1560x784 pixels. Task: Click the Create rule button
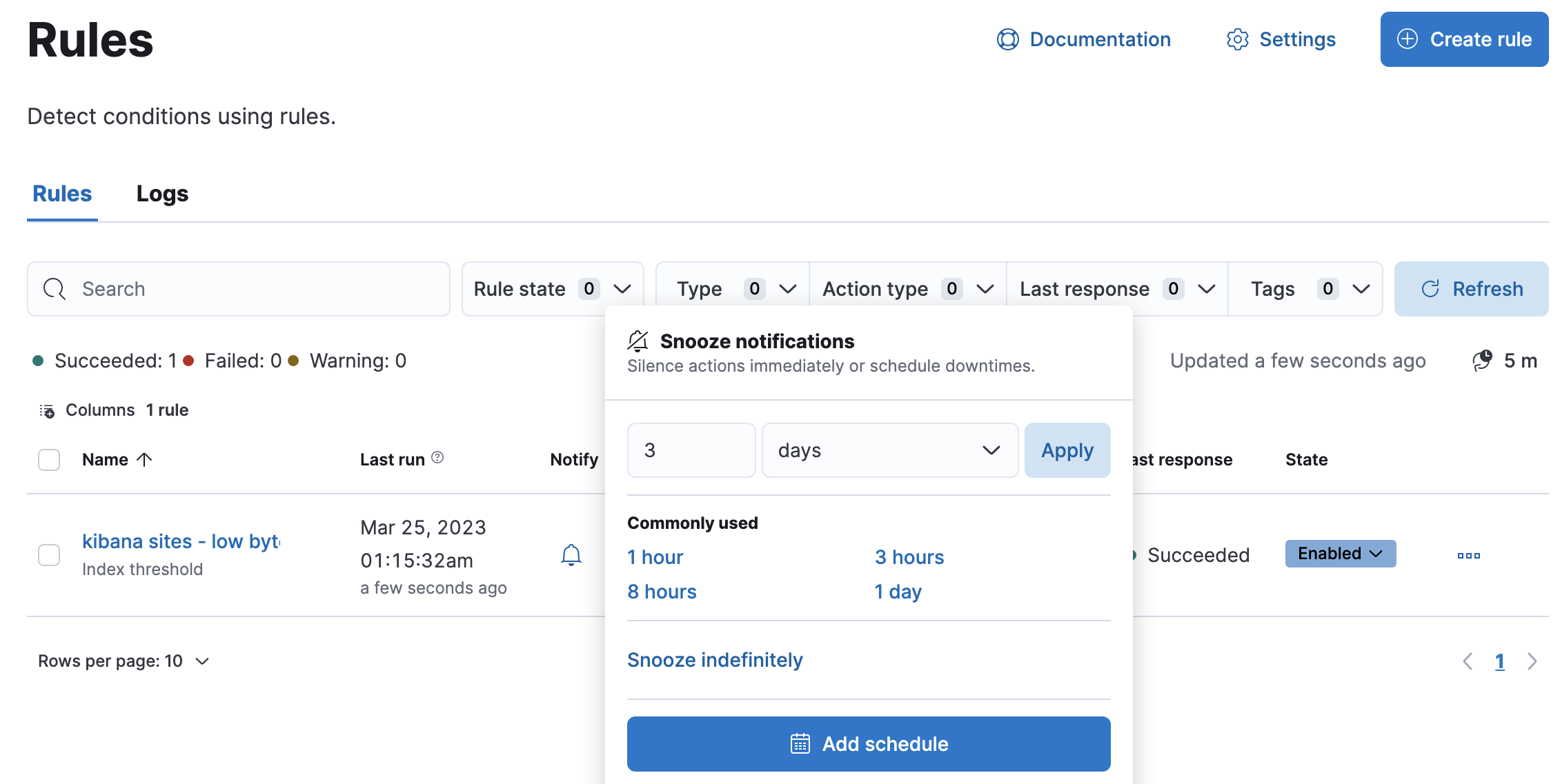[x=1464, y=39]
